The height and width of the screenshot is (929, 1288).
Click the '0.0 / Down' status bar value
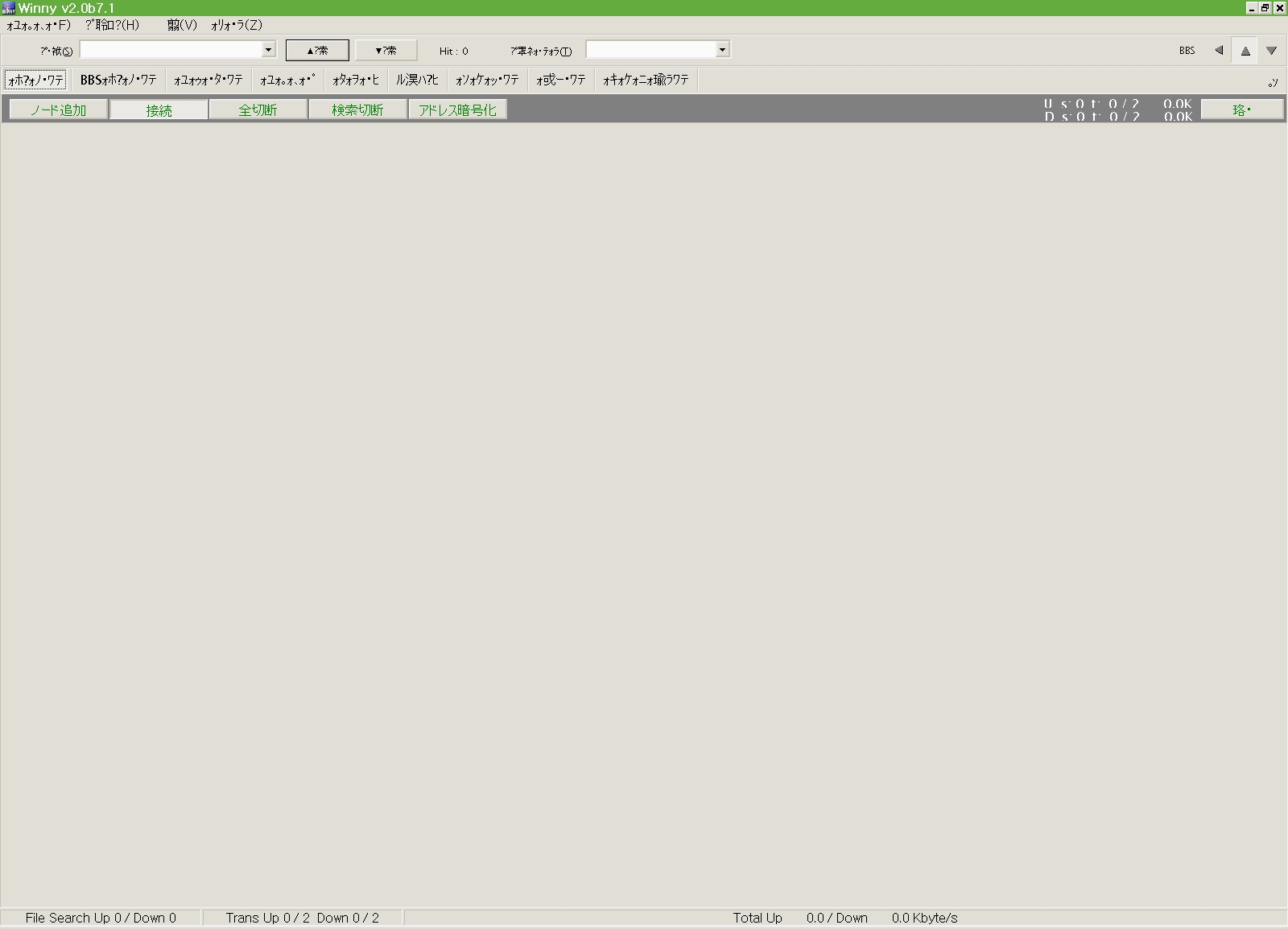pyautogui.click(x=837, y=918)
